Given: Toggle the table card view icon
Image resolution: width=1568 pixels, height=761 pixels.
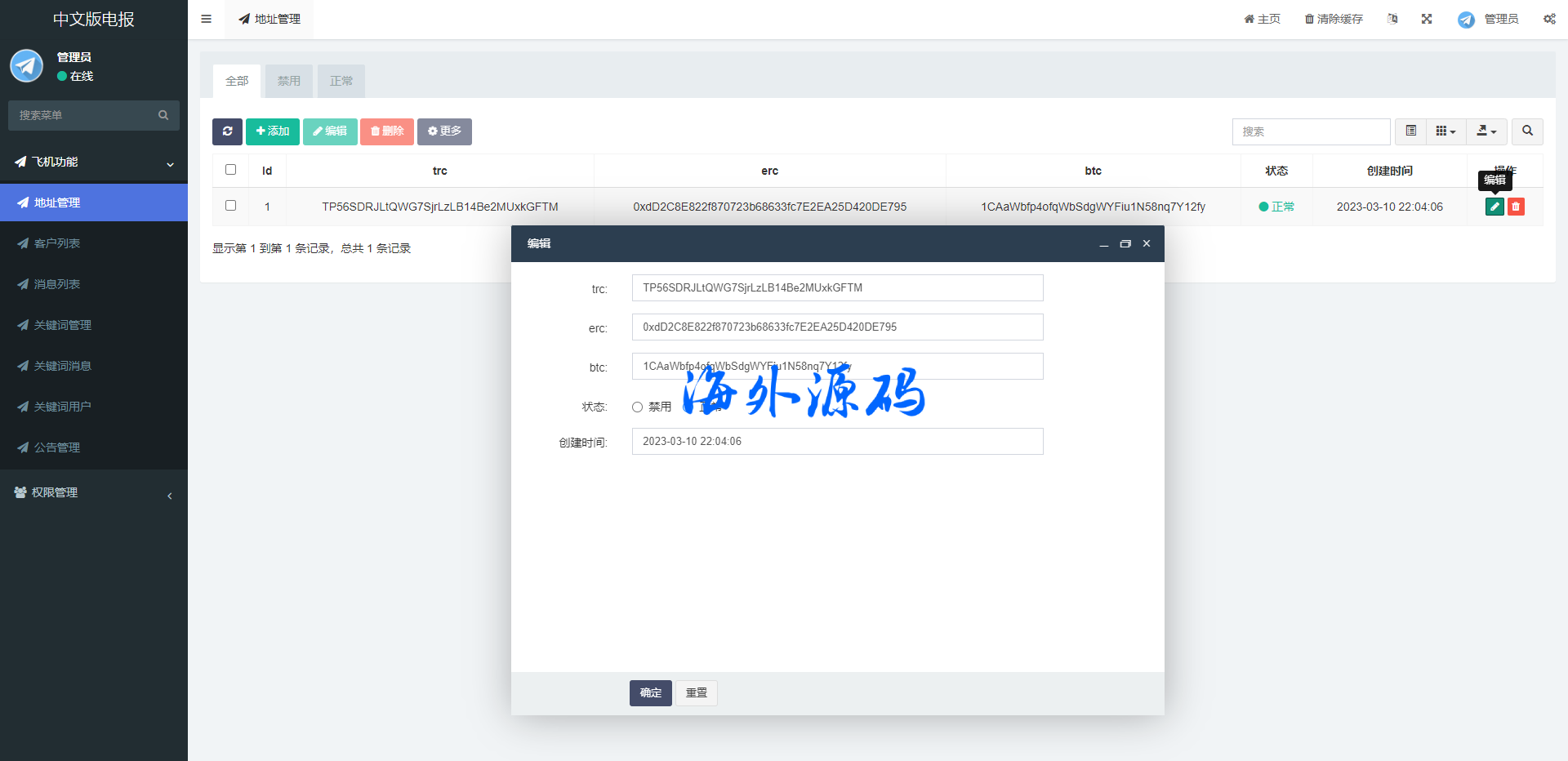Looking at the screenshot, I should tap(1410, 131).
